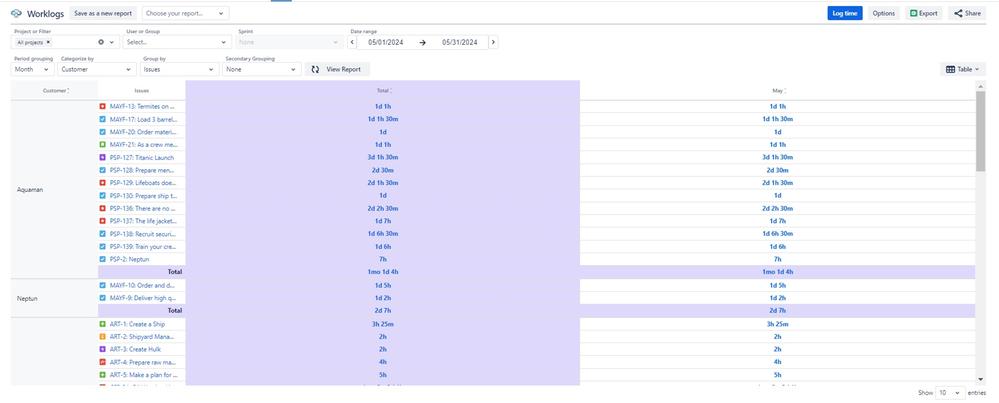Open the Period grouping Month dropdown
Screen dimensions: 999x403
tap(32, 69)
